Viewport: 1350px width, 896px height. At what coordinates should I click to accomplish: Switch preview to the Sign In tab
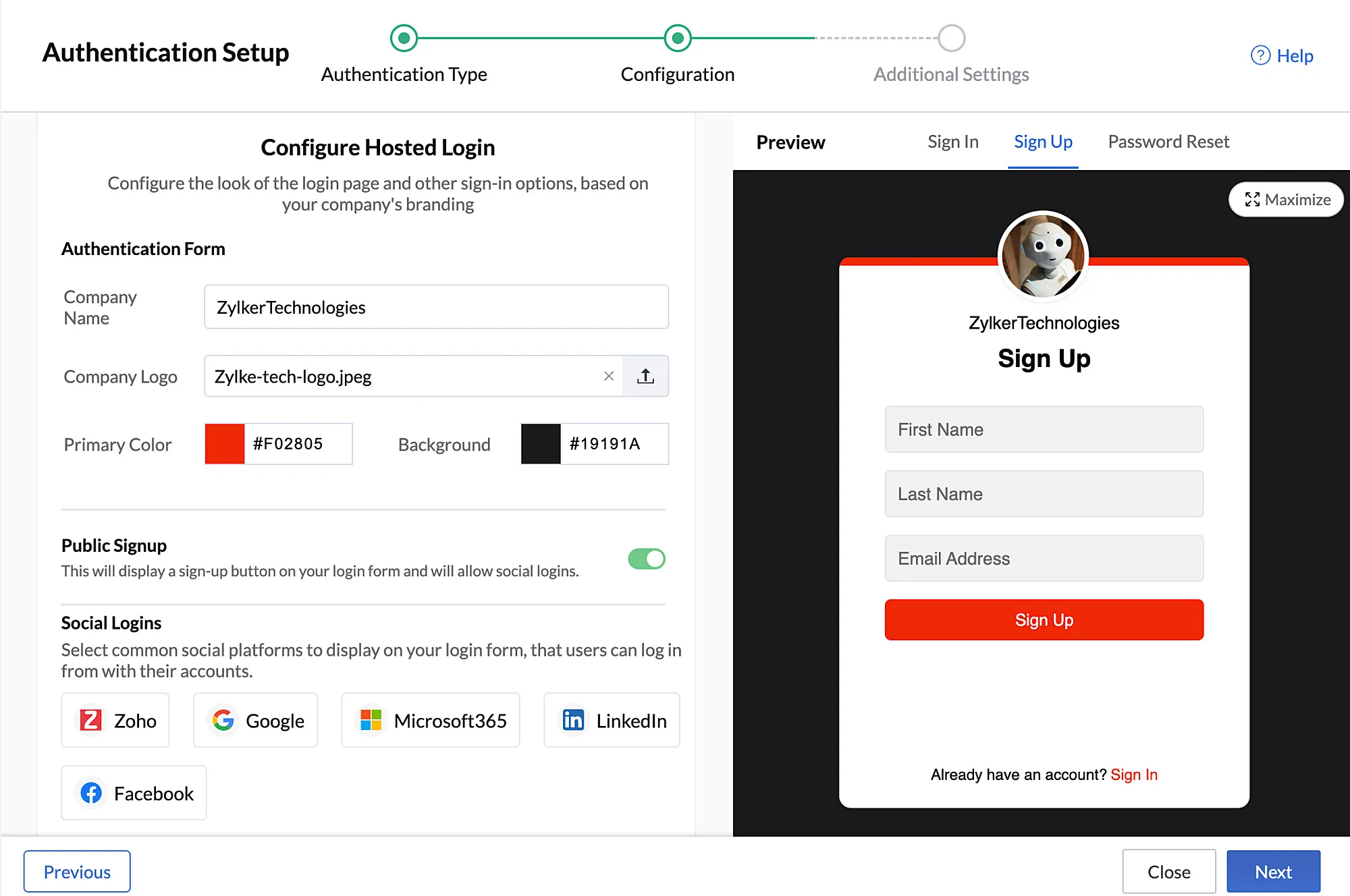(952, 142)
